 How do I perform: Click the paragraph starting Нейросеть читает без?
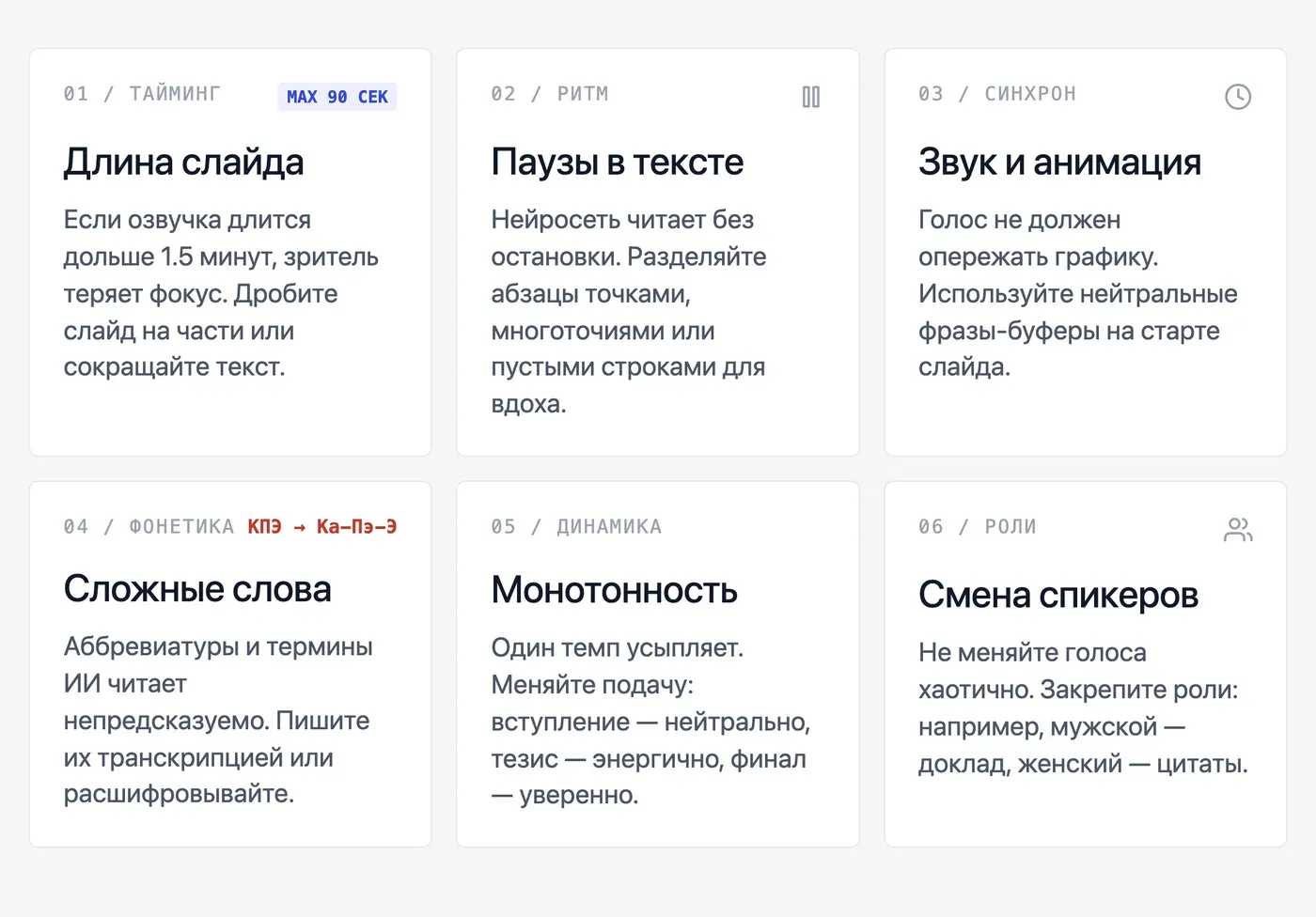point(629,312)
